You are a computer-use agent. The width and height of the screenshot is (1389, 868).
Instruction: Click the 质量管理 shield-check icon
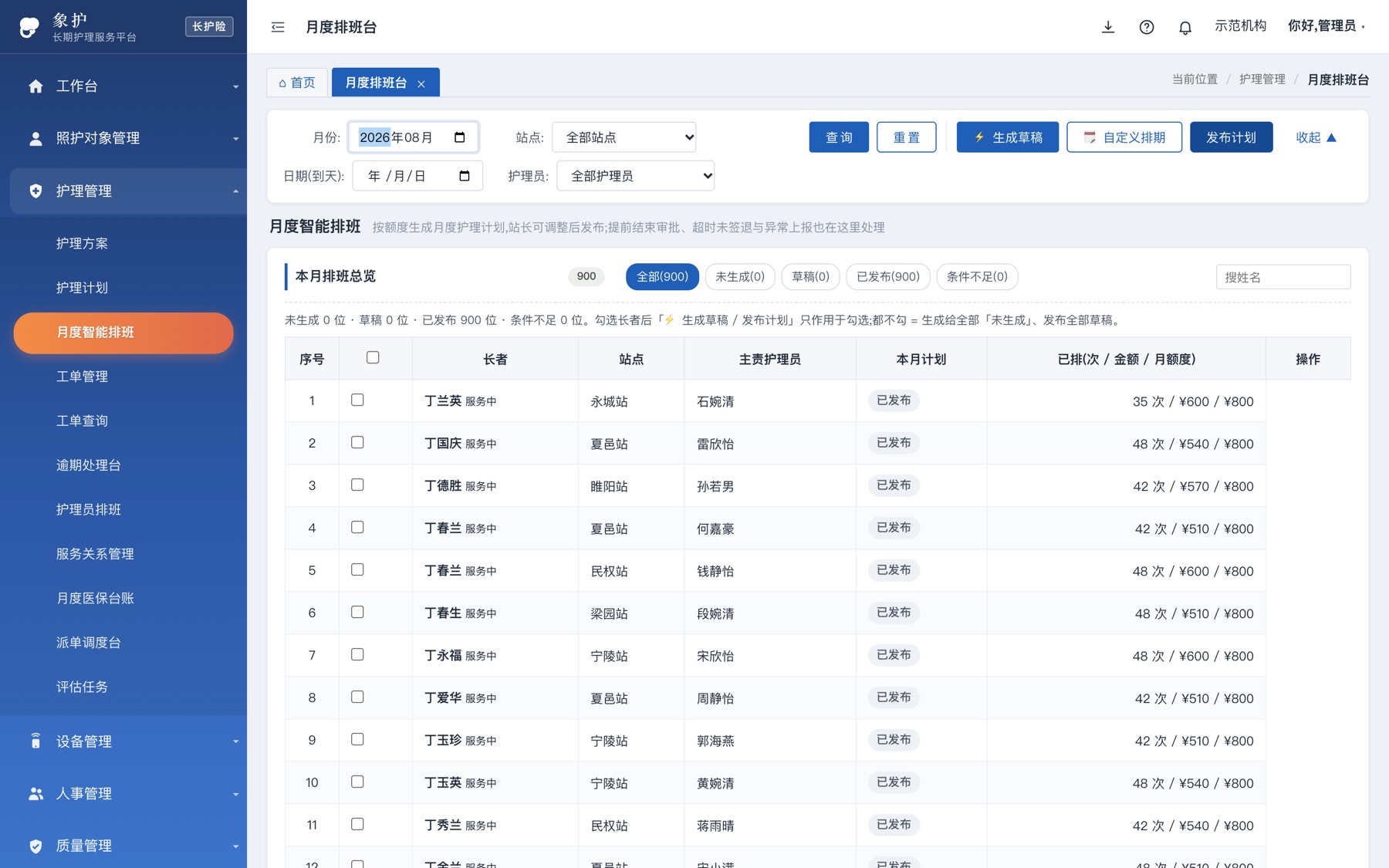pyautogui.click(x=35, y=846)
